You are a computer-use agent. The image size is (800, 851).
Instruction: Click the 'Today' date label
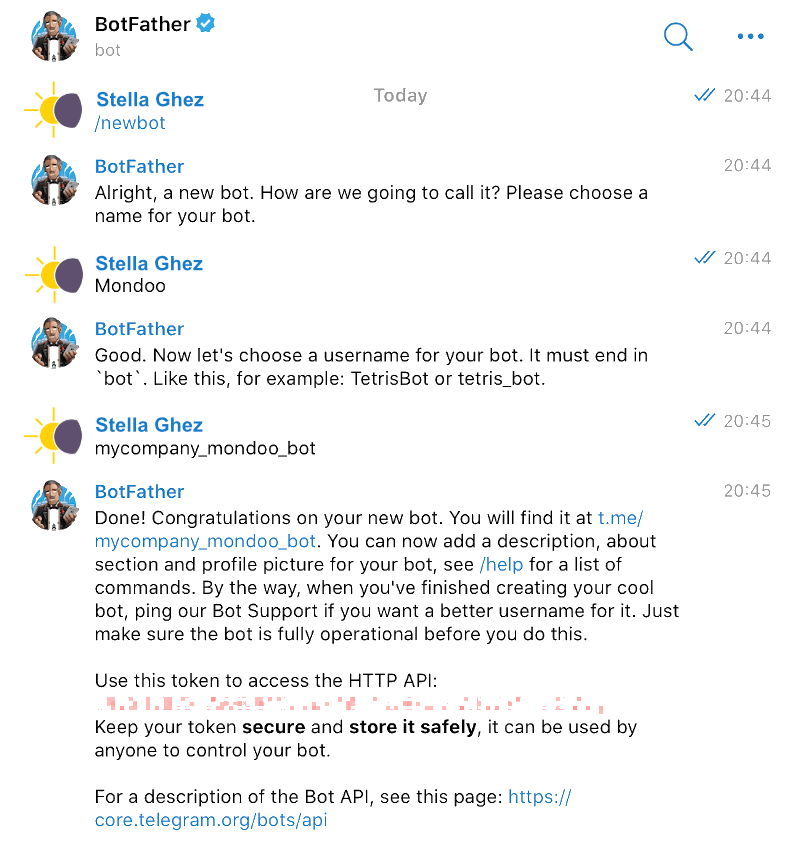[400, 95]
